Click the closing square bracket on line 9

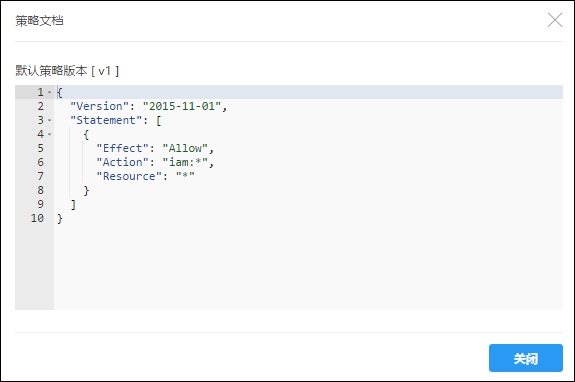coord(73,204)
